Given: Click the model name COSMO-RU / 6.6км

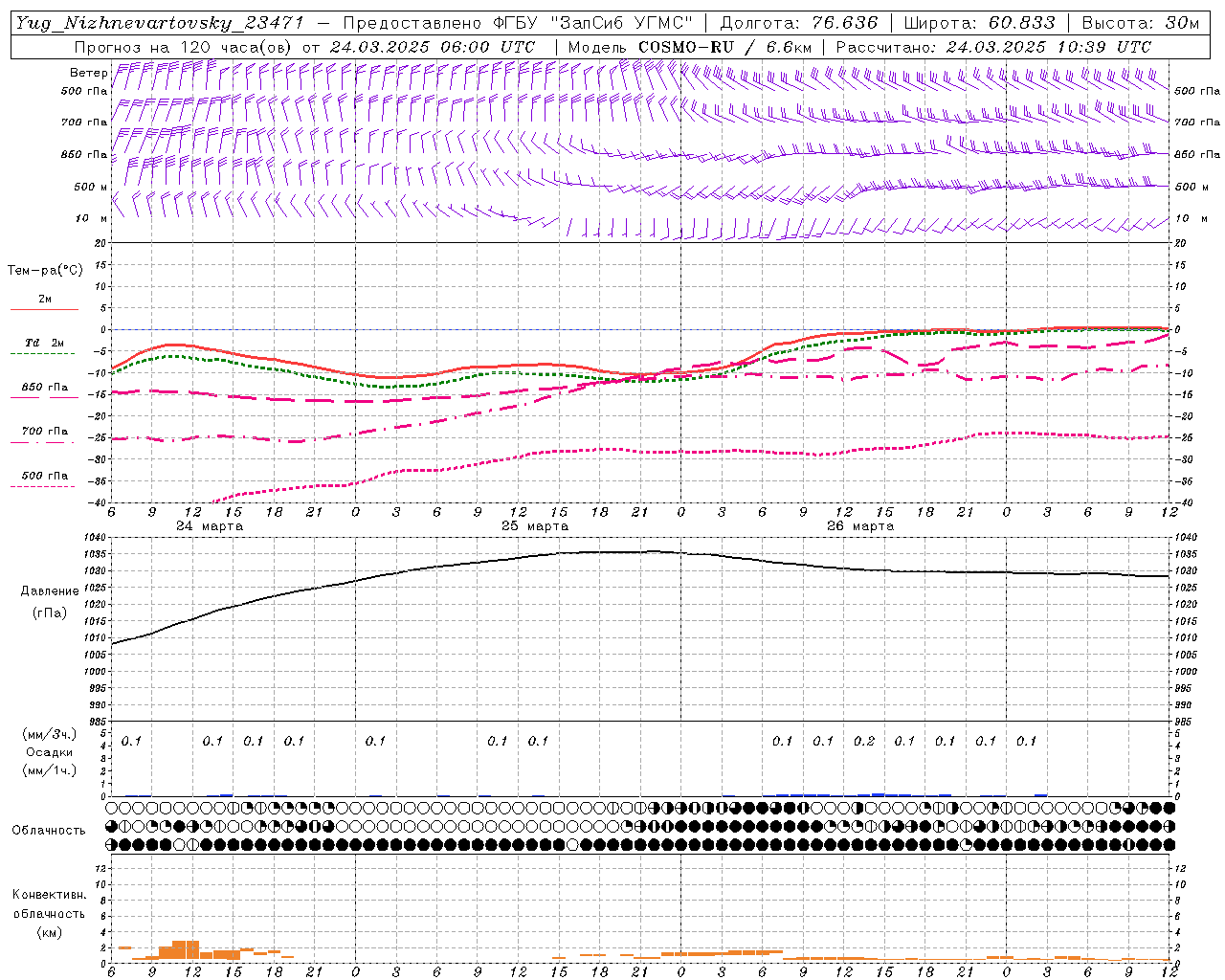Looking at the screenshot, I should [x=725, y=47].
